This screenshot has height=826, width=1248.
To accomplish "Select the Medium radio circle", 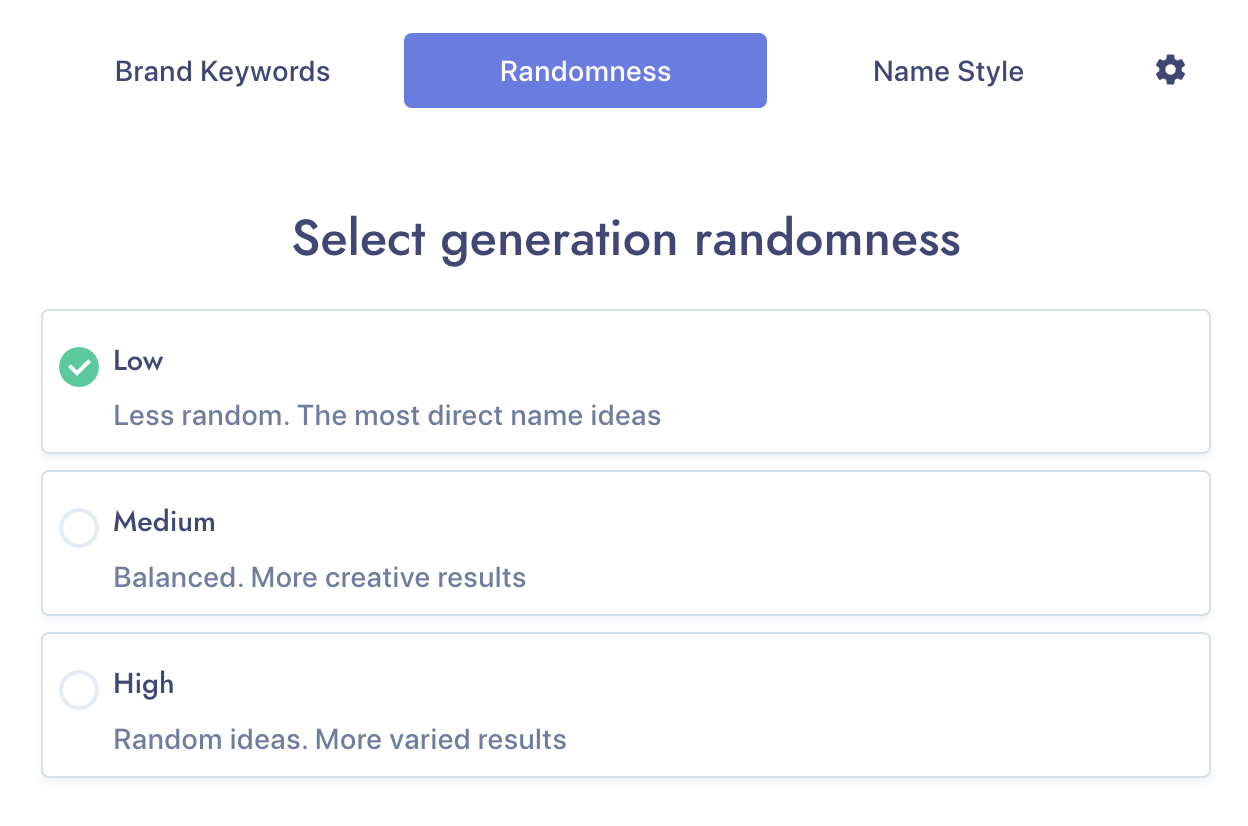I will tap(79, 528).
